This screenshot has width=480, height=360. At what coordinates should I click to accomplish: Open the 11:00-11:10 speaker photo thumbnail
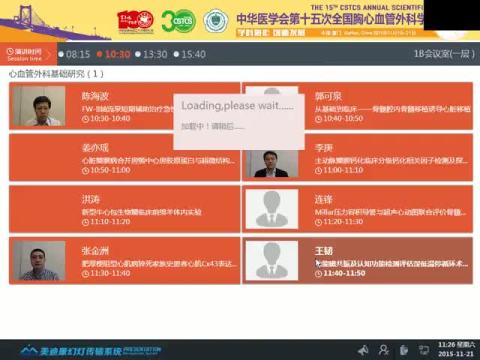pos(272,164)
